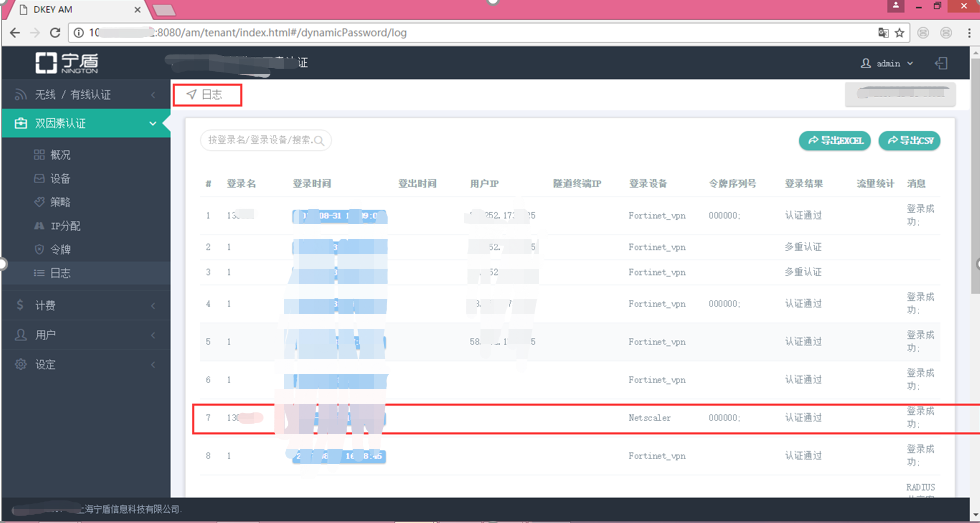Click the Nington logo
Image resolution: width=980 pixels, height=523 pixels.
(66, 62)
